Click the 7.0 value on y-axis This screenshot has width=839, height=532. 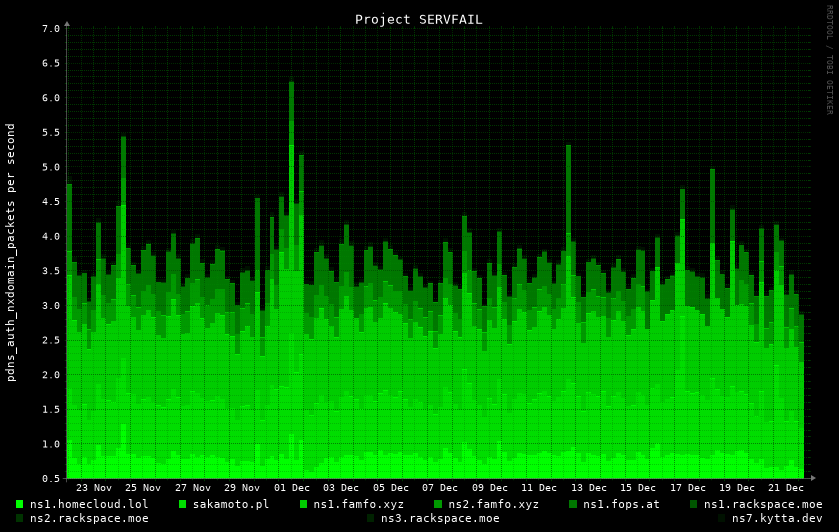pos(51,29)
